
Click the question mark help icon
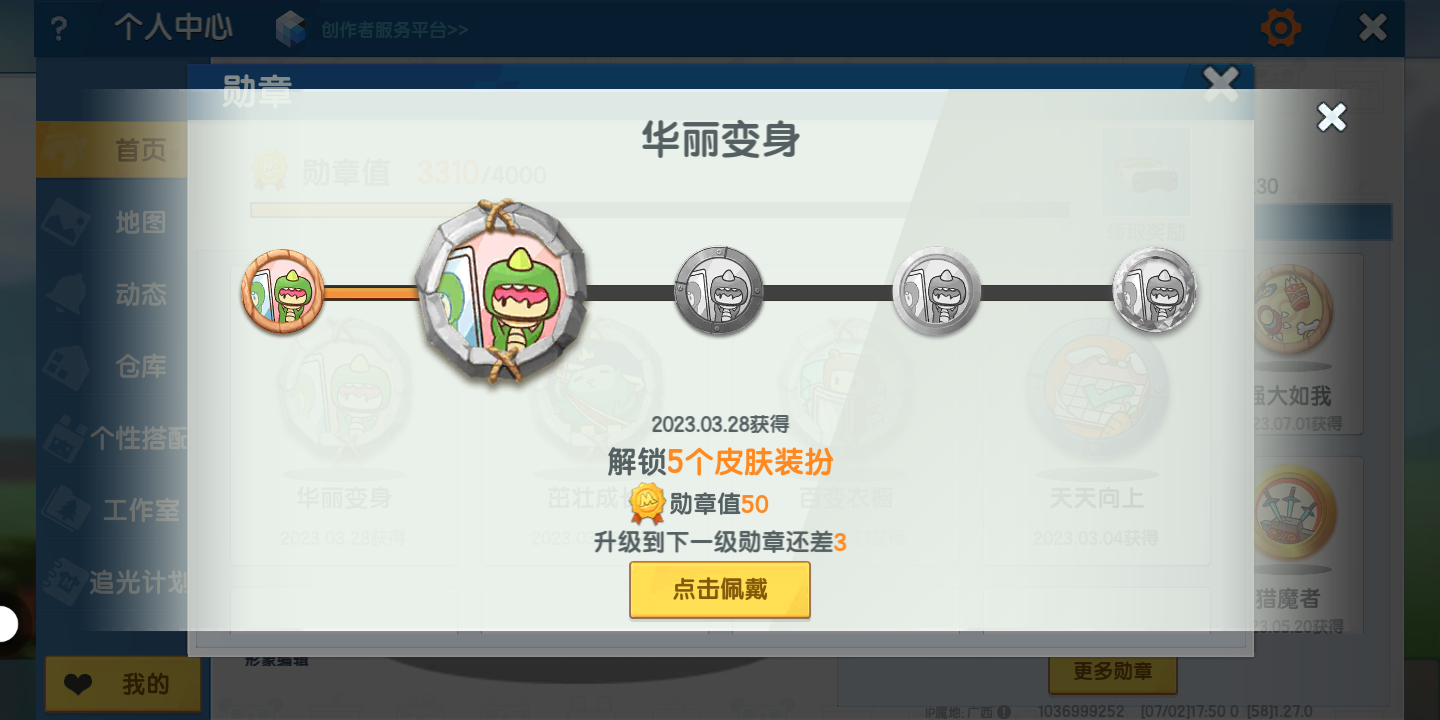point(58,28)
